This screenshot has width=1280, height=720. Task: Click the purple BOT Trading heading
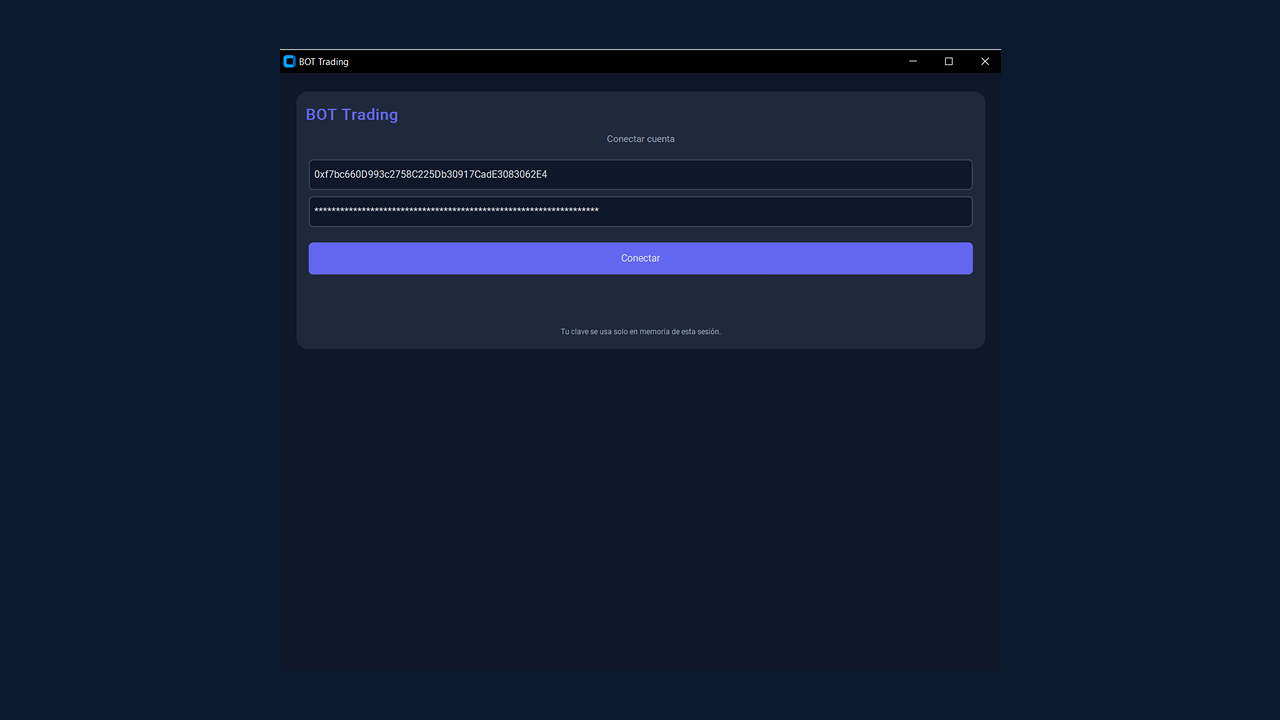click(x=352, y=115)
